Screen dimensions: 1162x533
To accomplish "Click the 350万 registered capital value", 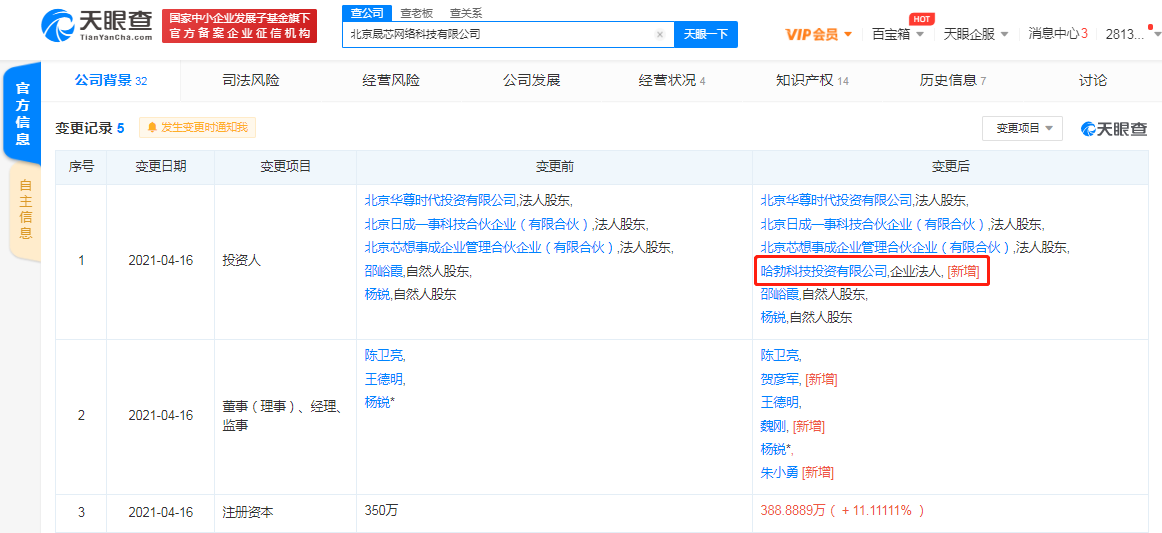I will pos(383,510).
